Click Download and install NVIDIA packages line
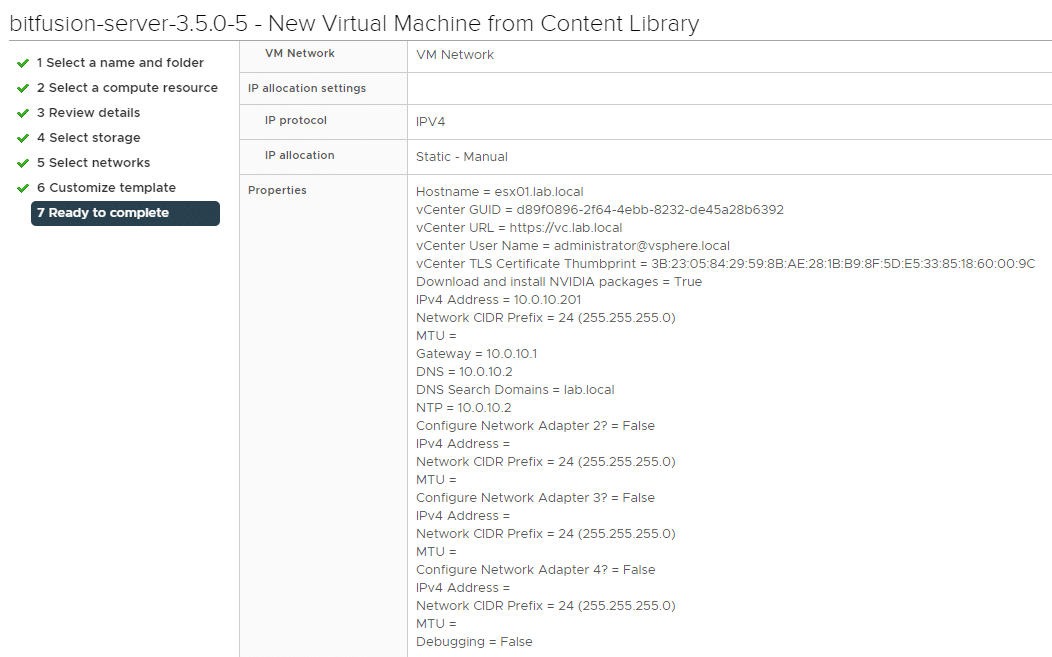The height and width of the screenshot is (657, 1052). pos(559,282)
